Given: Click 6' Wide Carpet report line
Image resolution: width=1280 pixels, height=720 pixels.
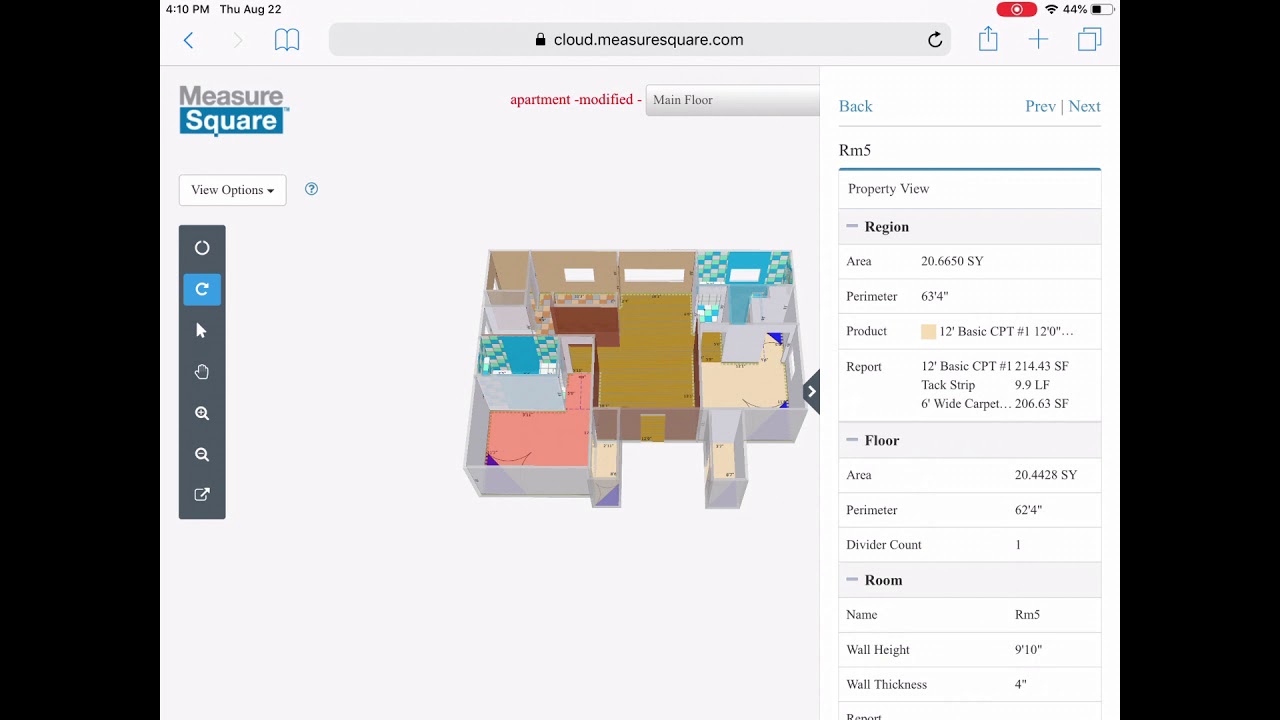Looking at the screenshot, I should coord(995,404).
